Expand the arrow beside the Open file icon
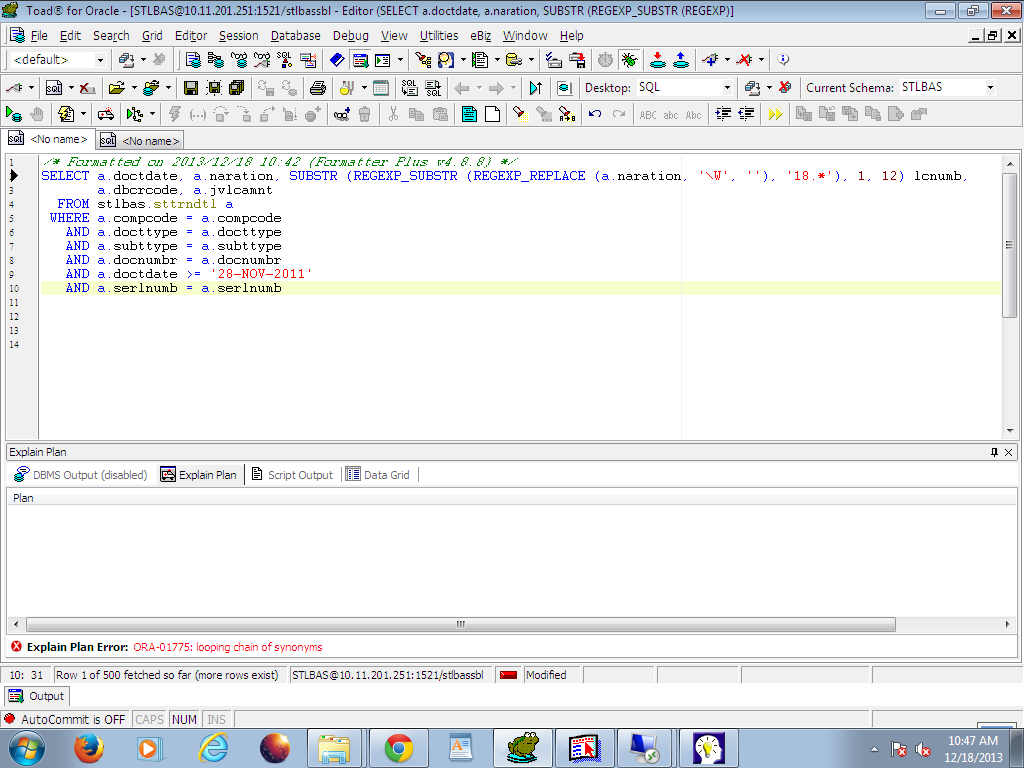This screenshot has width=1024, height=768. click(x=134, y=88)
